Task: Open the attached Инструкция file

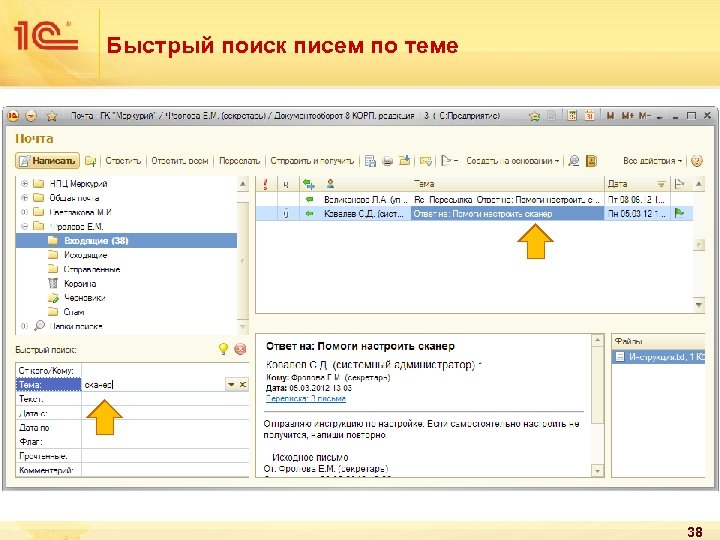Action: (x=658, y=357)
